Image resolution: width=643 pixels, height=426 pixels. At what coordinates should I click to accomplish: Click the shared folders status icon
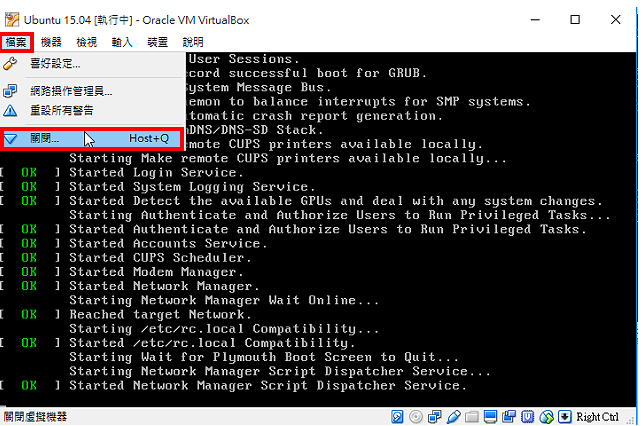click(x=472, y=417)
